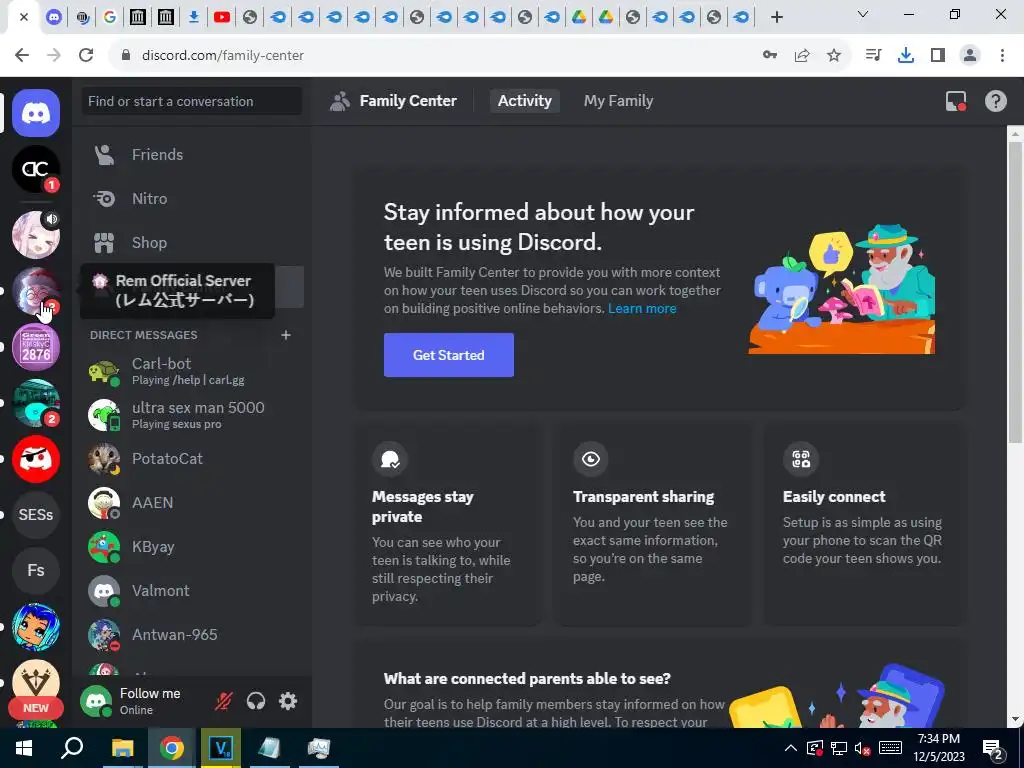
Task: Open DM with PotatoCat
Action: (192, 458)
